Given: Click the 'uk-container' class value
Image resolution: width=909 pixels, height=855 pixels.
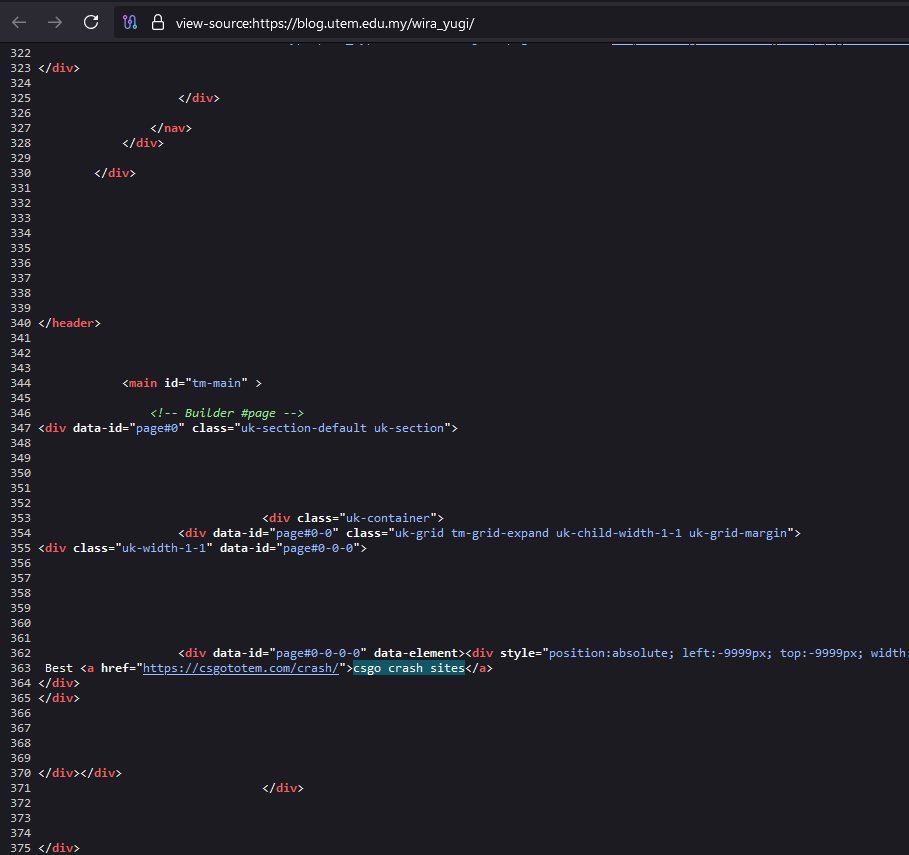Looking at the screenshot, I should click(x=388, y=518).
